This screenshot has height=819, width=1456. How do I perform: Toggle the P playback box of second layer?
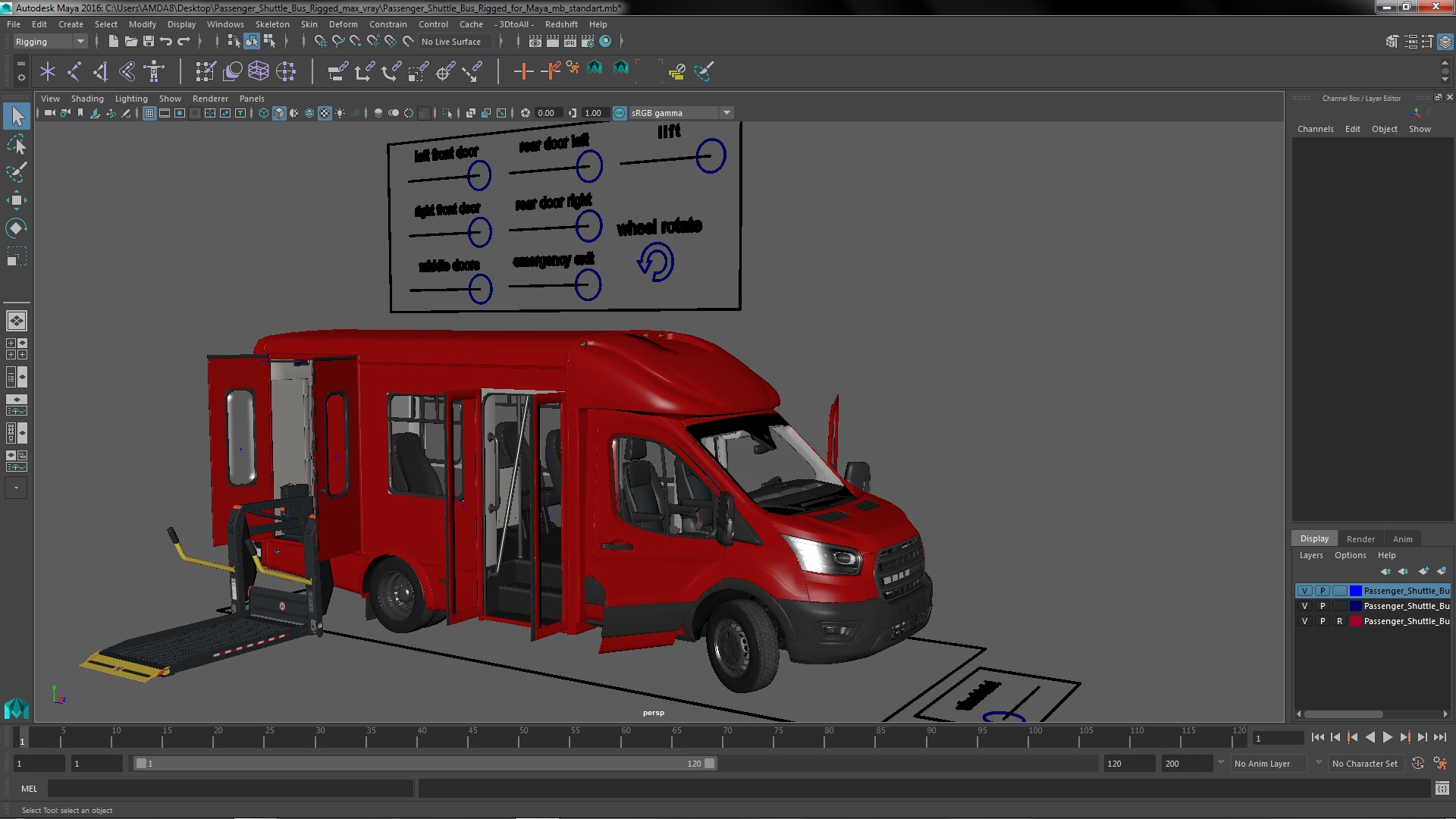coord(1323,606)
